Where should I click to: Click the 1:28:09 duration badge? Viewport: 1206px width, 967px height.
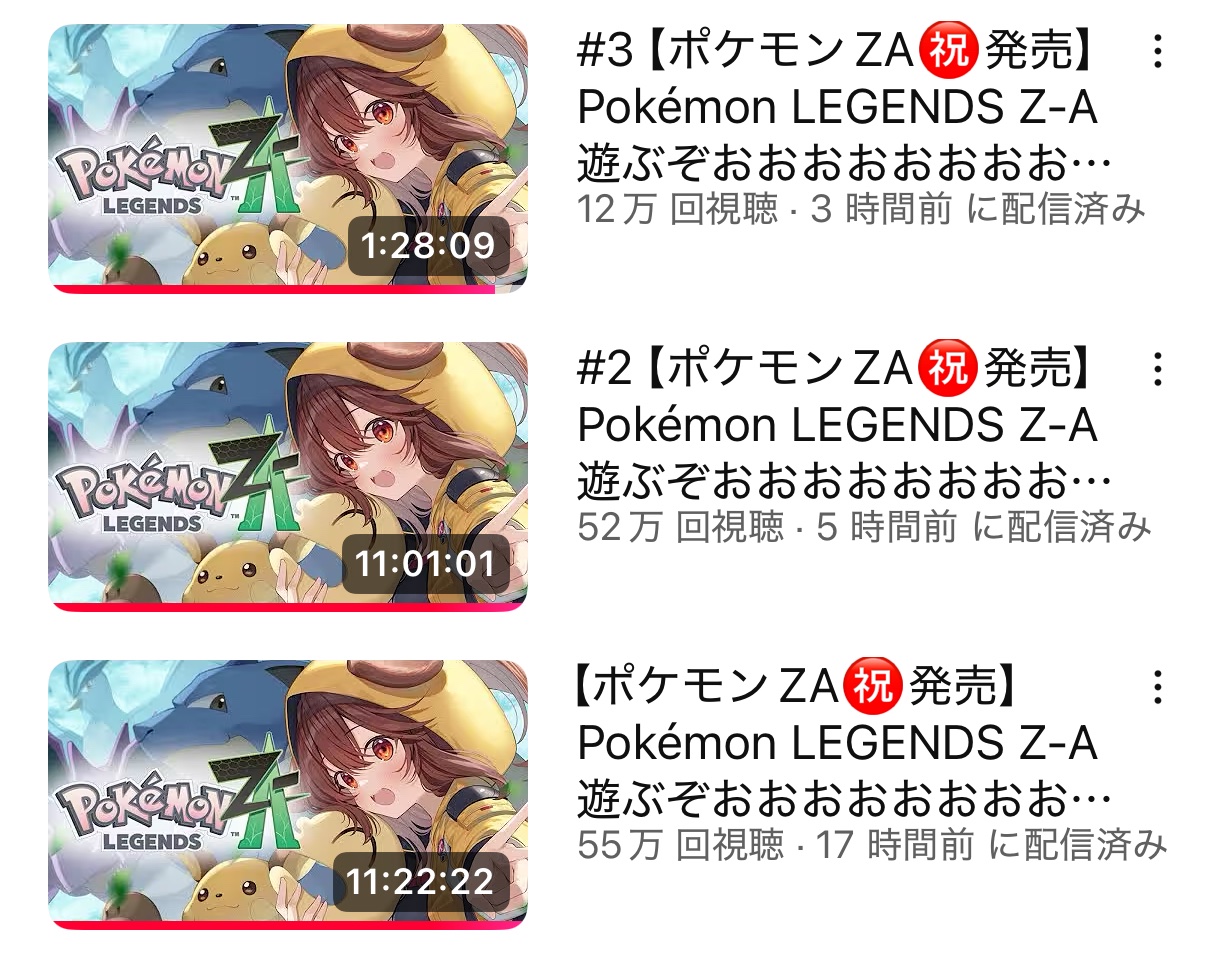428,245
